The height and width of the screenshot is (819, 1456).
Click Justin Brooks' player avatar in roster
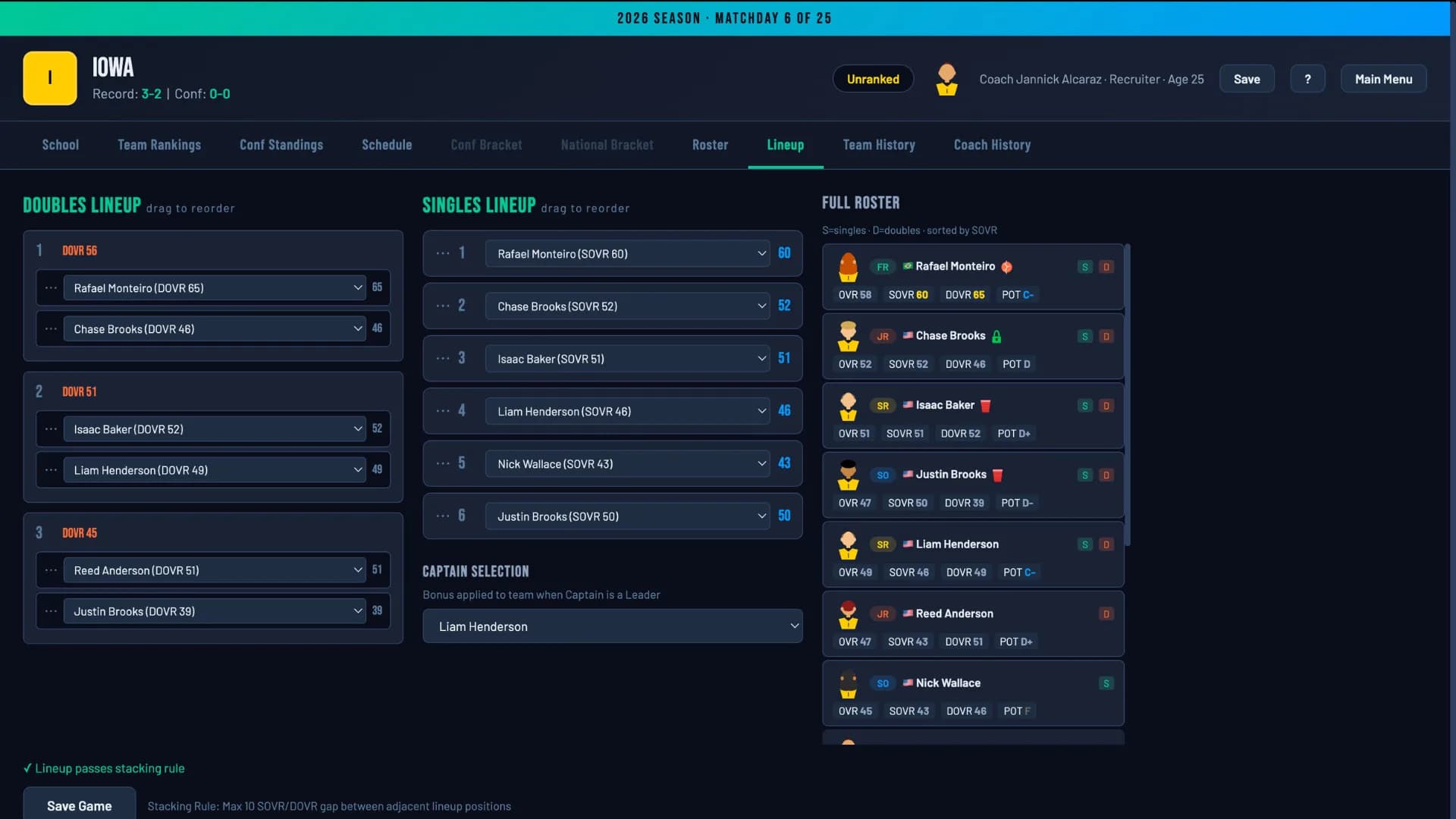coord(848,475)
